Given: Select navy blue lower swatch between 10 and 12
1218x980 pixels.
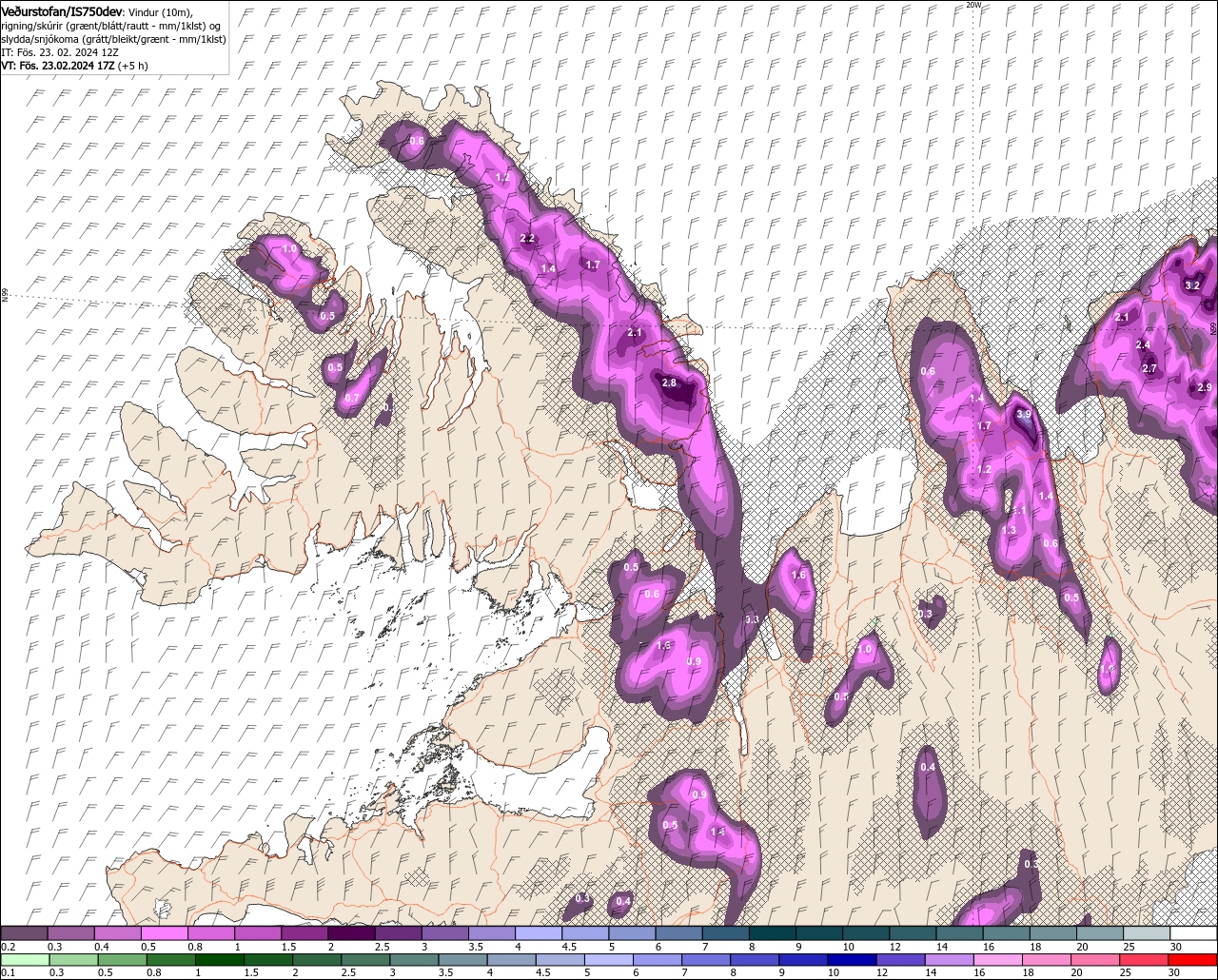Looking at the screenshot, I should click(x=852, y=959).
